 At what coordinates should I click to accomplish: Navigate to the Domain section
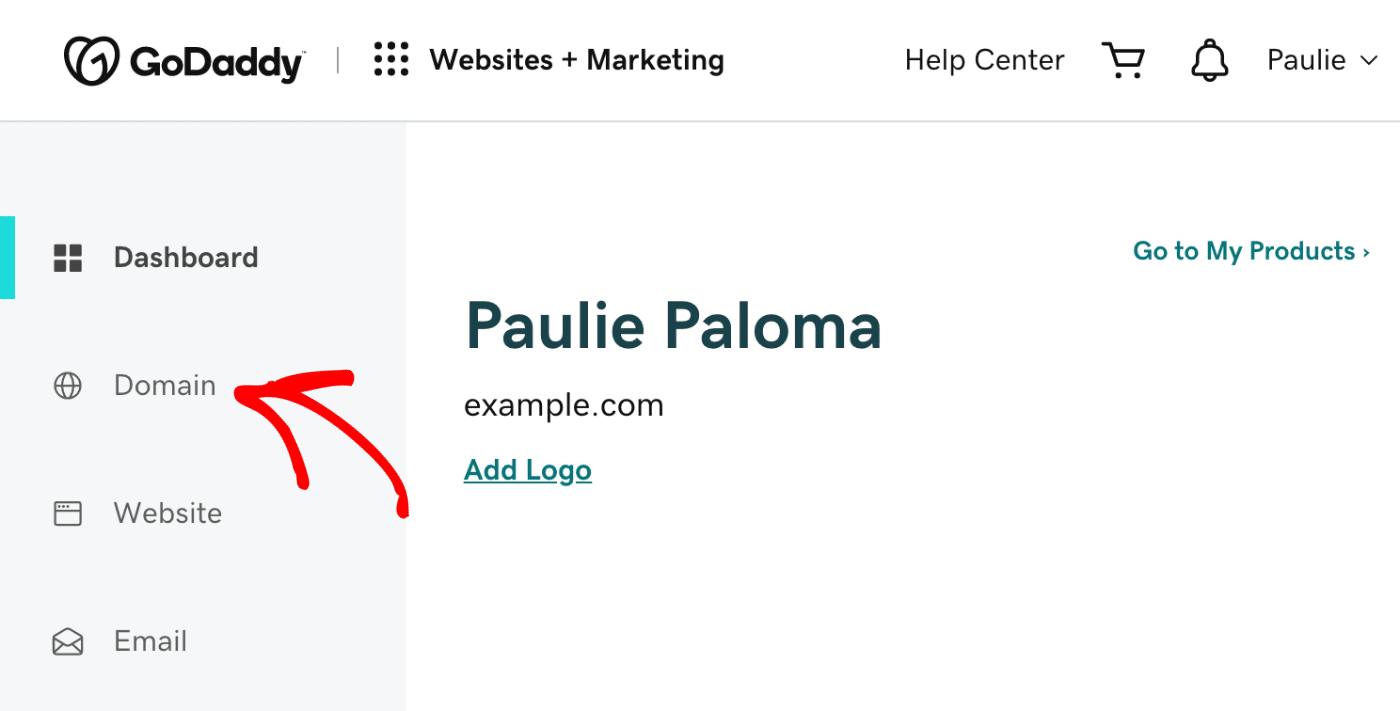click(164, 385)
